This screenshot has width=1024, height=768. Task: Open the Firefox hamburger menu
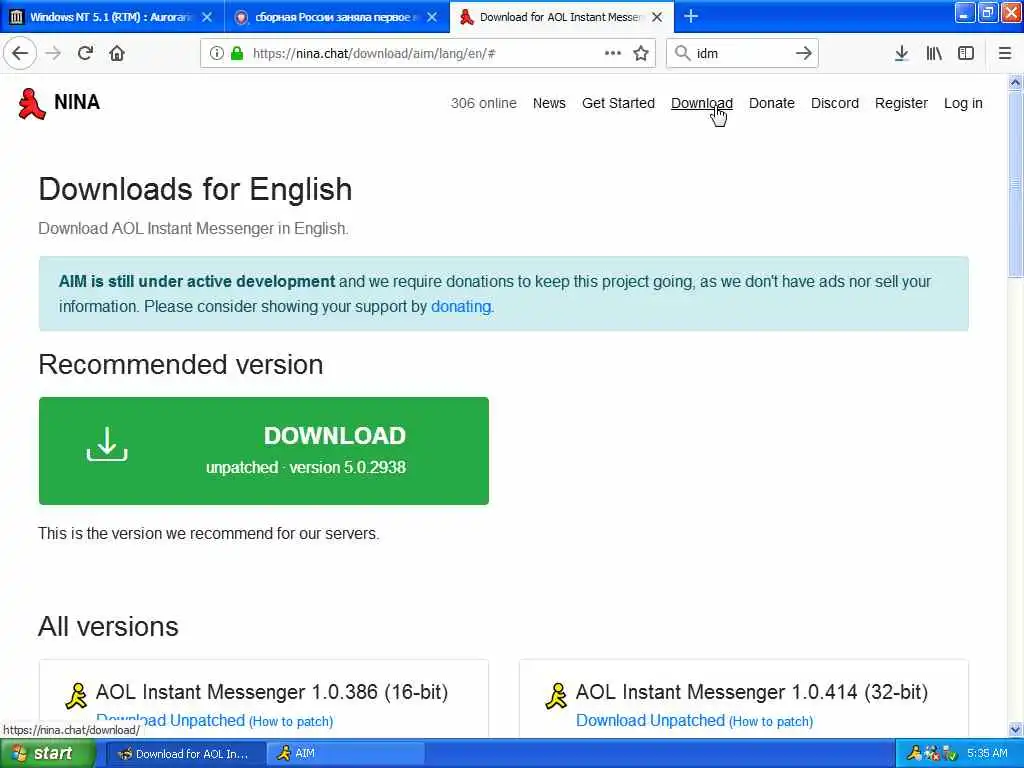[1005, 54]
